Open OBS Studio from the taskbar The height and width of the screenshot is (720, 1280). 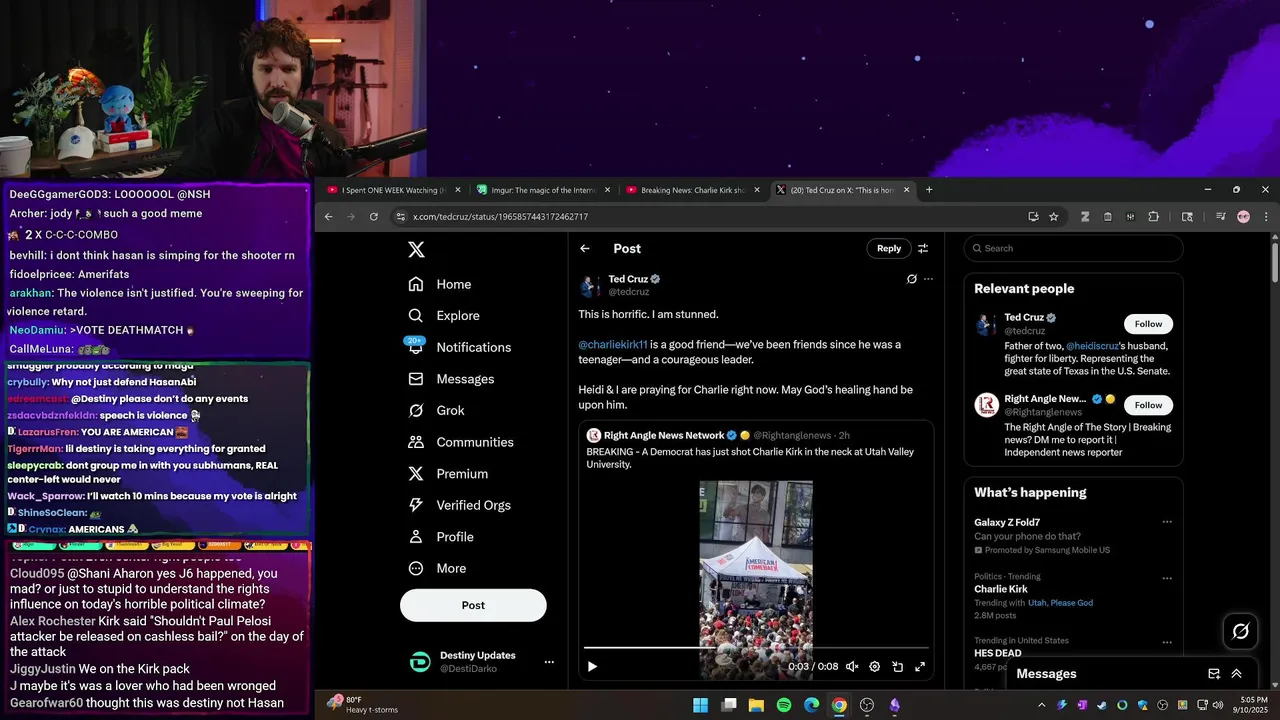point(867,705)
